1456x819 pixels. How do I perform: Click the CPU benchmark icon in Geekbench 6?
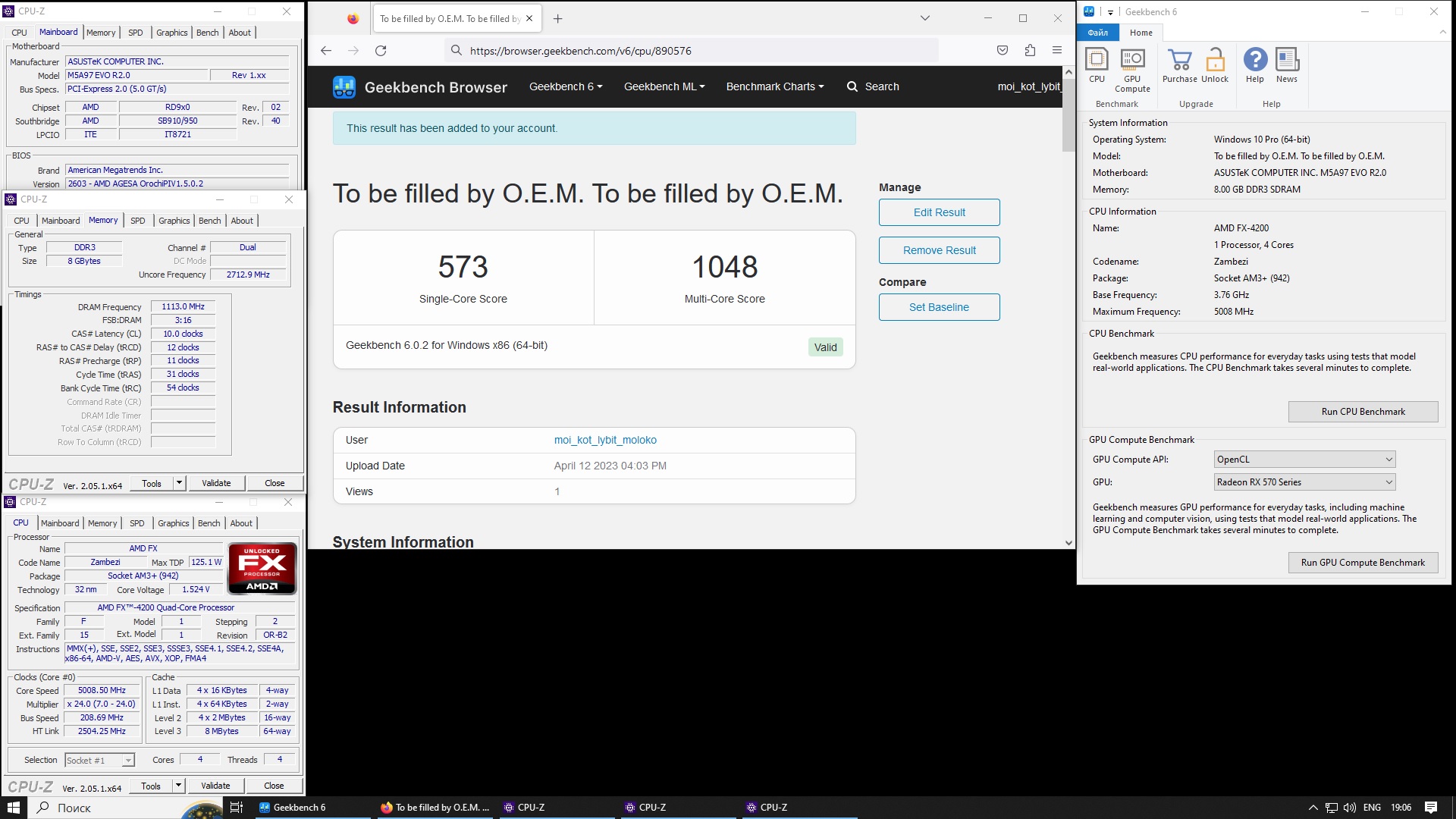1097,65
